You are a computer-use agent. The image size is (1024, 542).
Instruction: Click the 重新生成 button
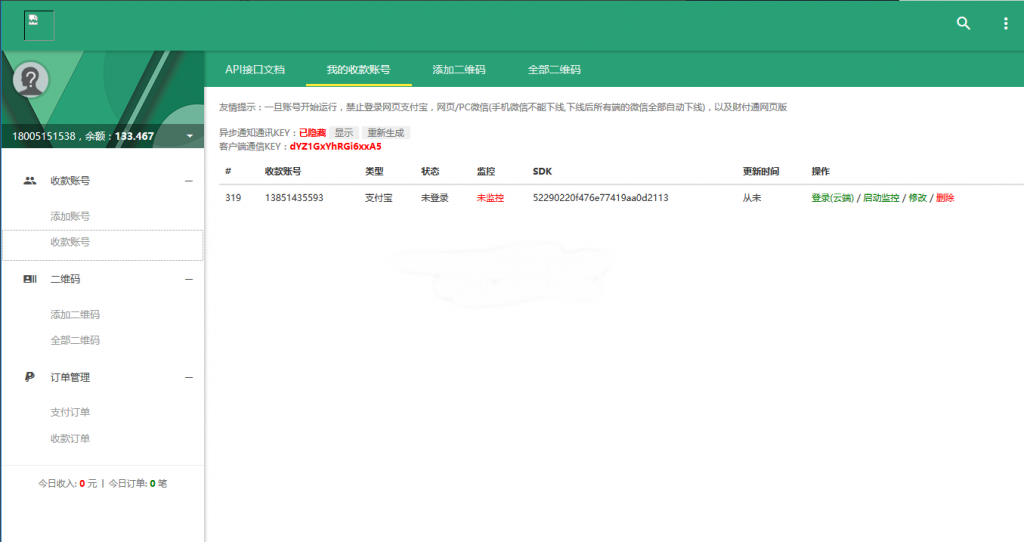[x=385, y=133]
